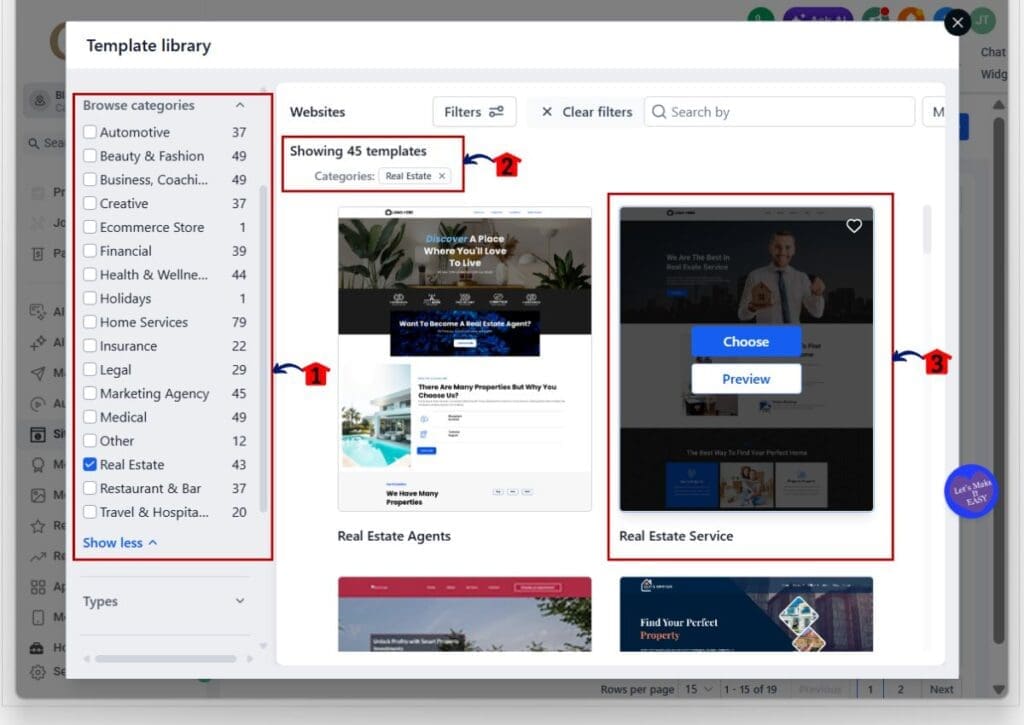This screenshot has width=1024, height=725.
Task: Click the Real Estate Service template title
Action: click(676, 536)
